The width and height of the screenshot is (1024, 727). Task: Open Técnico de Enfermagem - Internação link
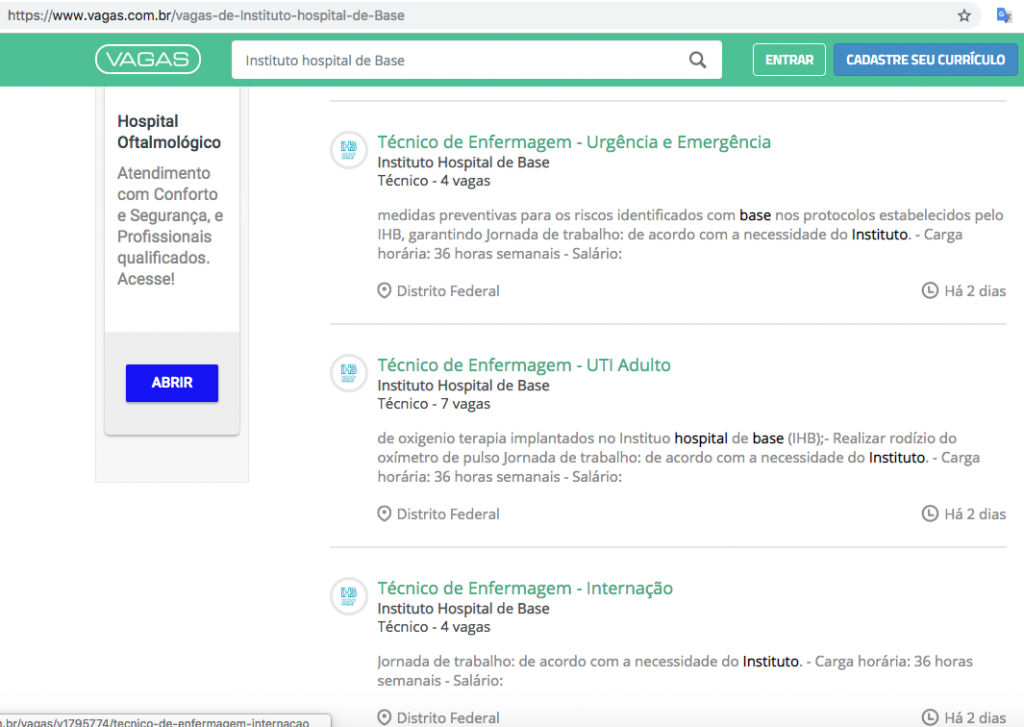525,588
